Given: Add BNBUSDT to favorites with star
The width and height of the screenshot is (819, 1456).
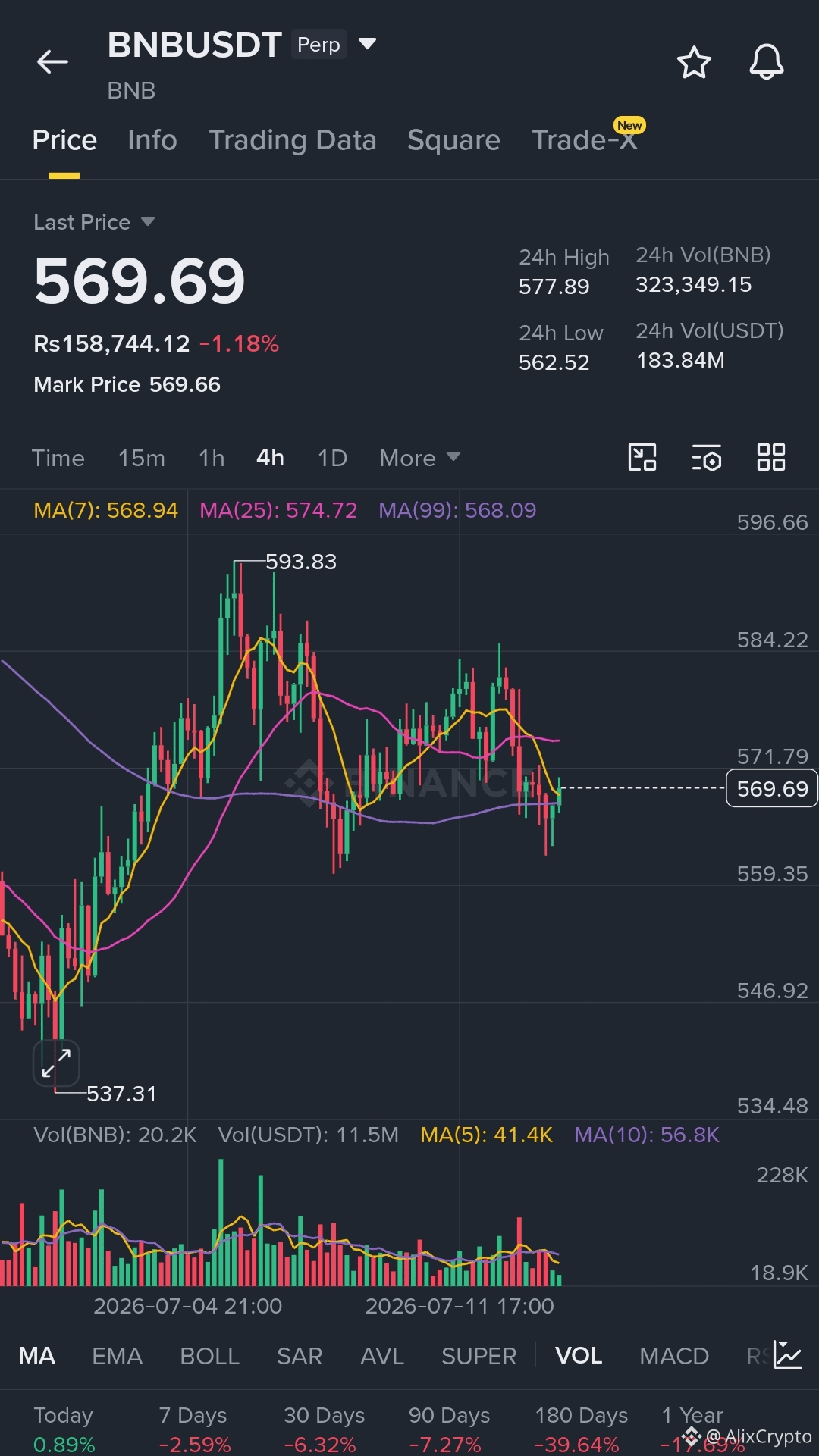Looking at the screenshot, I should coord(694,62).
